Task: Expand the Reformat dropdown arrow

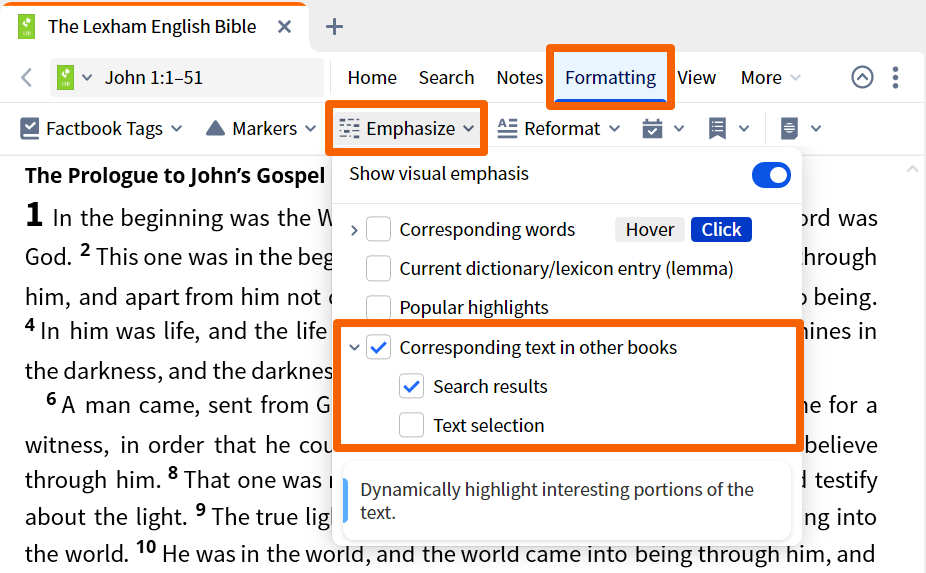Action: pos(615,128)
